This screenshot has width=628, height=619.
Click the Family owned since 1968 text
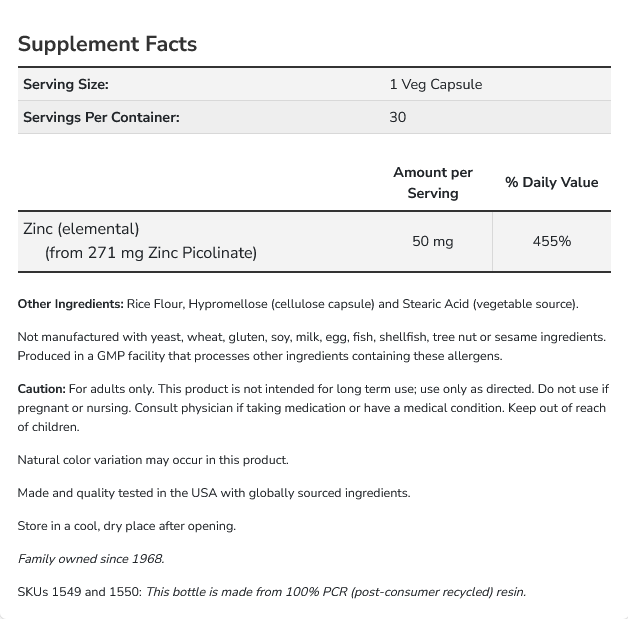coord(91,559)
